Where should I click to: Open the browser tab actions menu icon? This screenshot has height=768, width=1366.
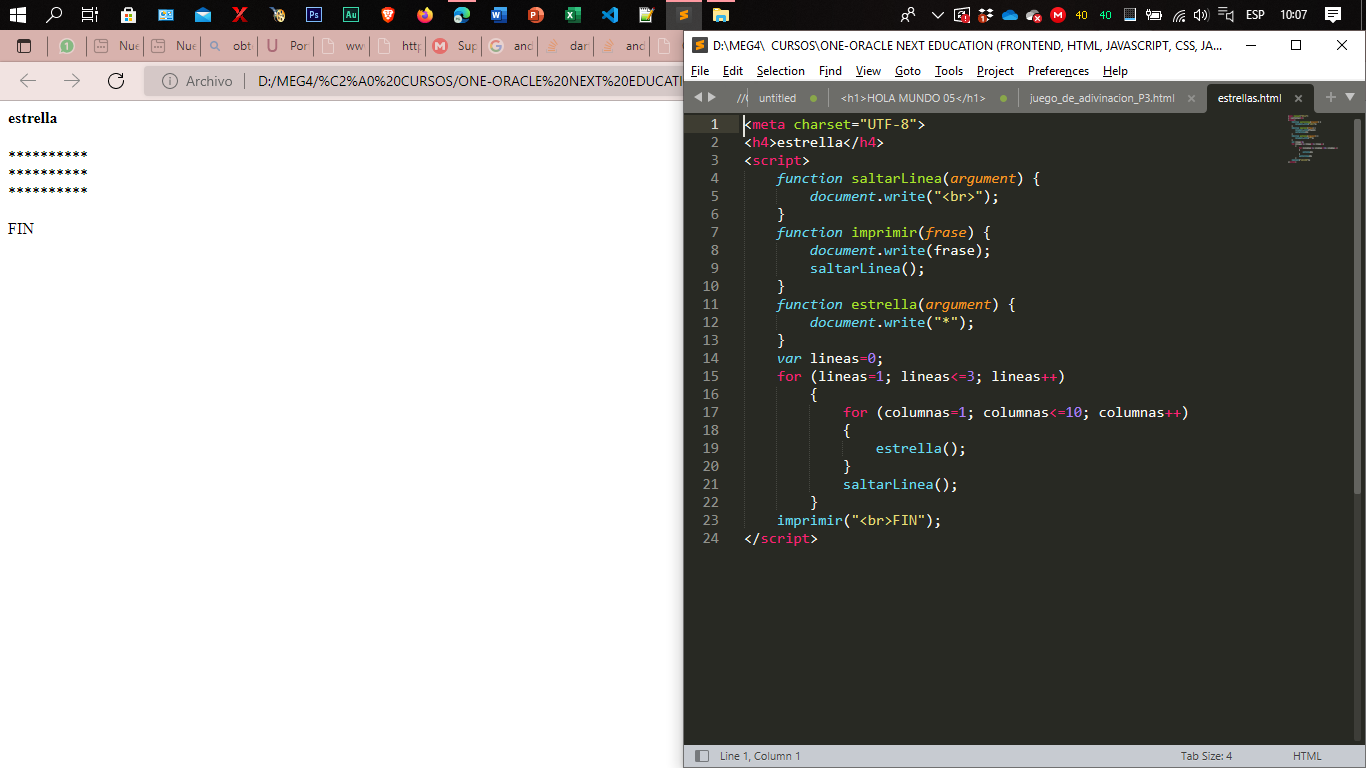pyautogui.click(x=24, y=46)
